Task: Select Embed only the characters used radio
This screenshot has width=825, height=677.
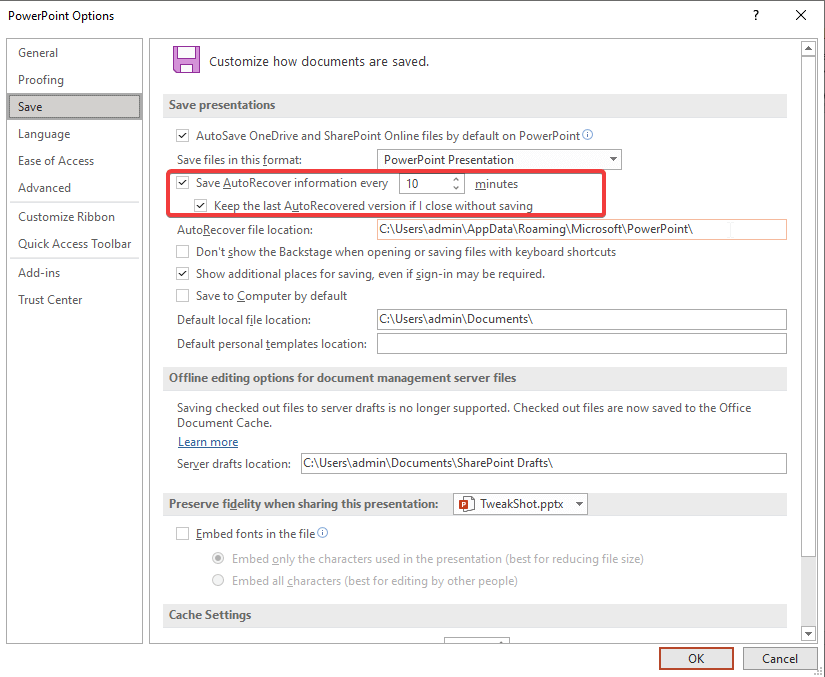Action: (218, 559)
